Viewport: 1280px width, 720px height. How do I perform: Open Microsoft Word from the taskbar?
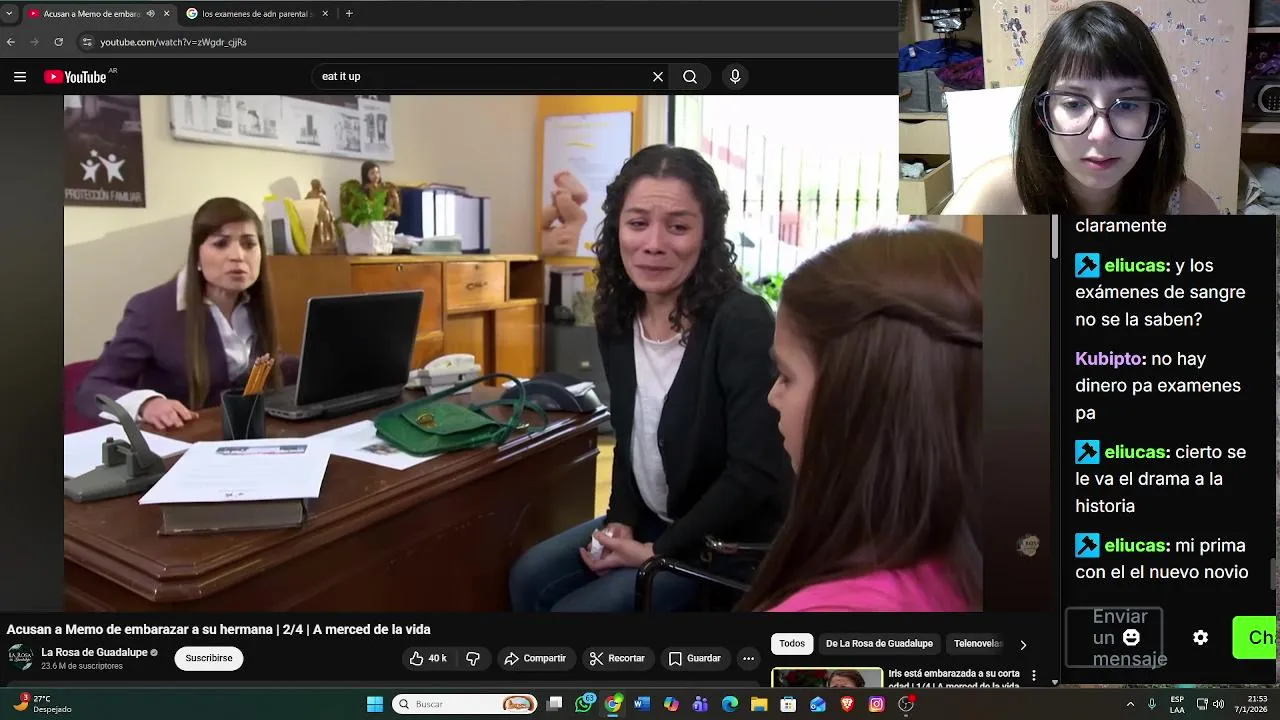pos(642,704)
